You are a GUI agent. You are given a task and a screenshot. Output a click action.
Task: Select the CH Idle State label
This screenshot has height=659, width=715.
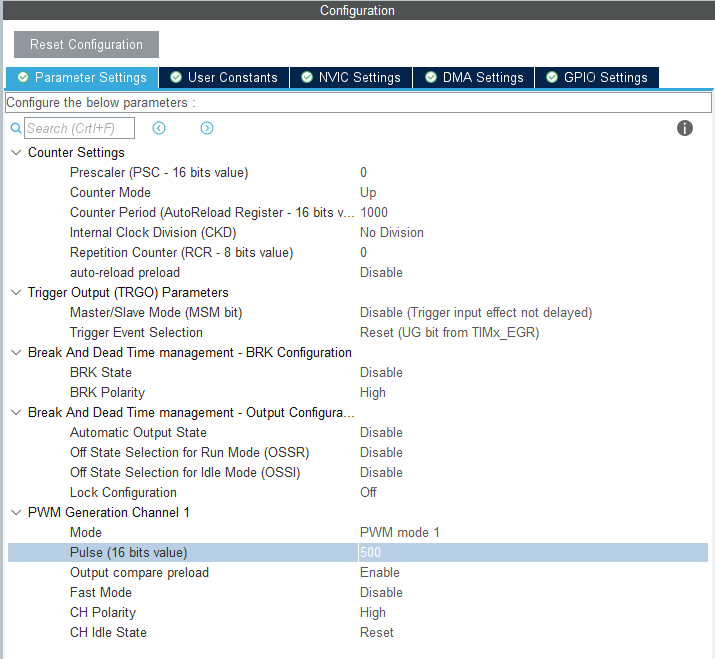click(x=109, y=633)
